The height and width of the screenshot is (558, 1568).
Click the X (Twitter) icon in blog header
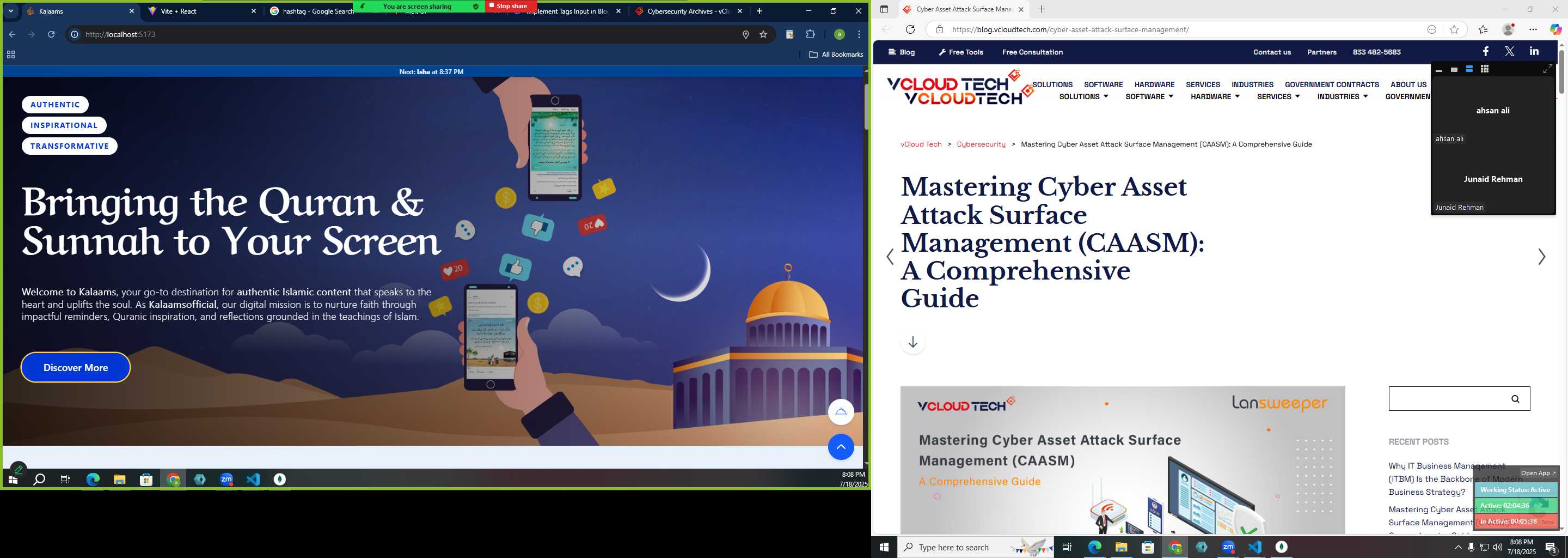pos(1510,52)
